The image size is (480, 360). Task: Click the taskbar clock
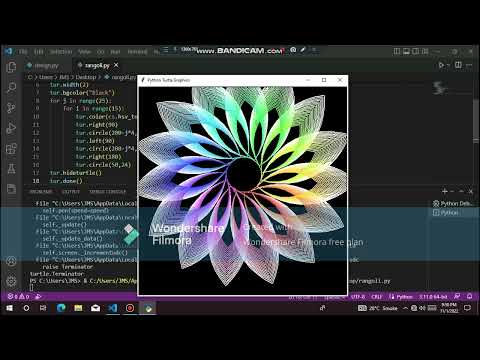(449, 308)
